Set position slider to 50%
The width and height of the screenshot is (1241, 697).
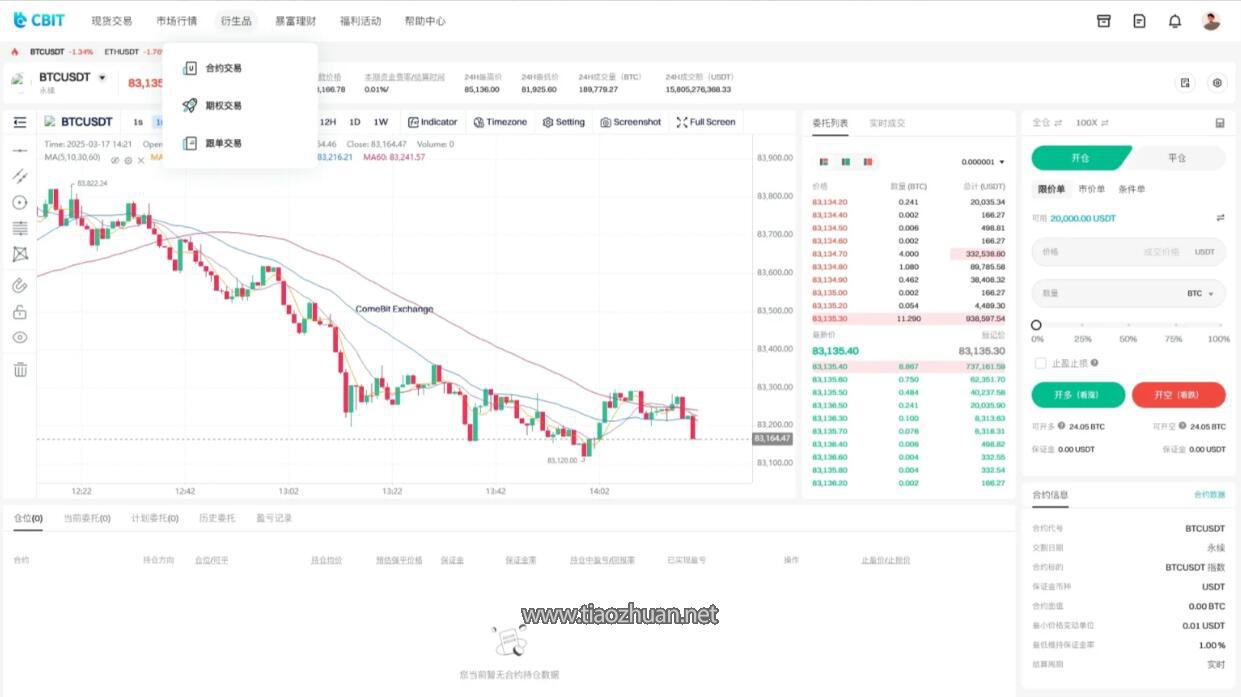pyautogui.click(x=1128, y=325)
